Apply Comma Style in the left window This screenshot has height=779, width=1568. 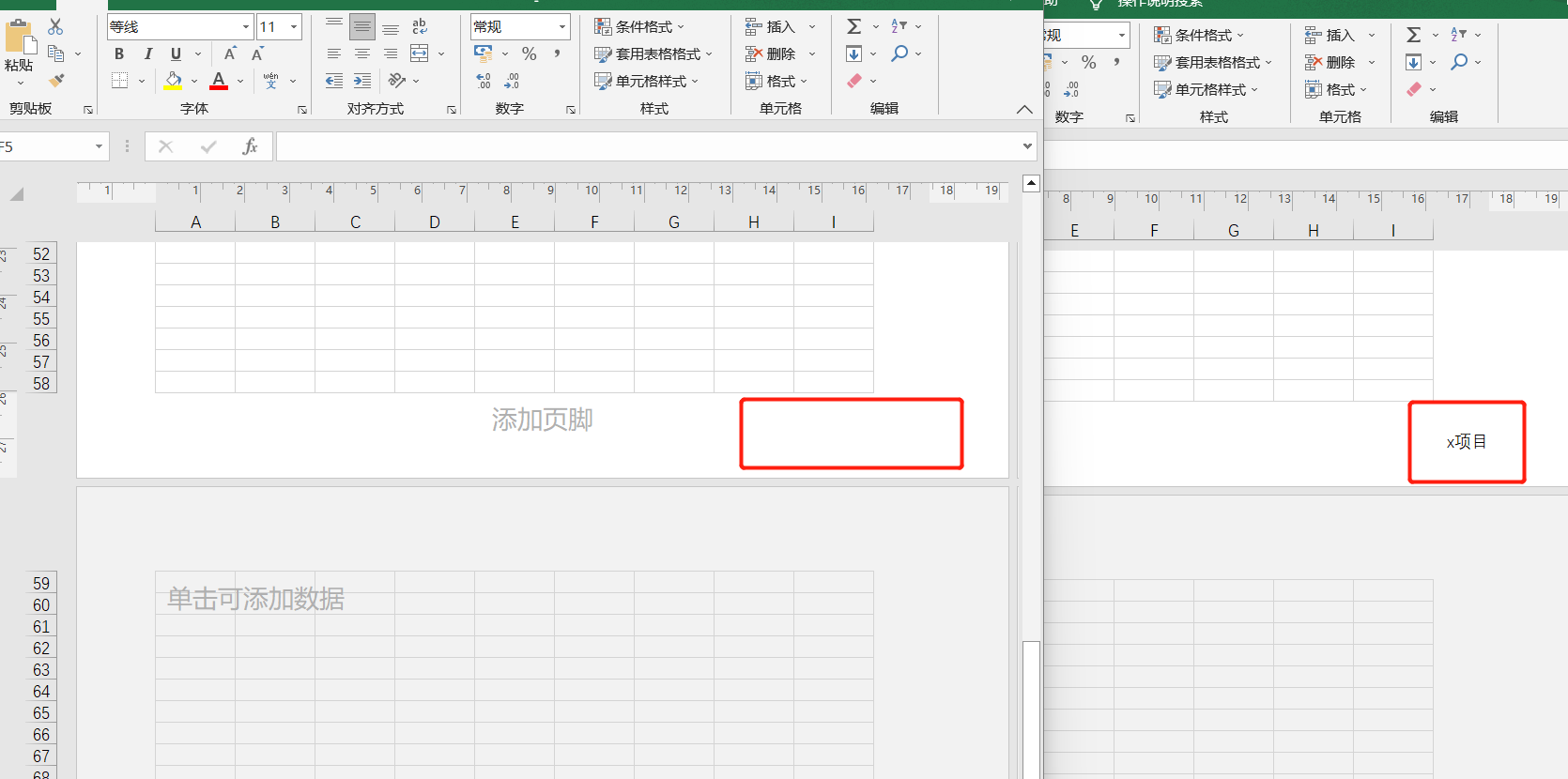[558, 53]
